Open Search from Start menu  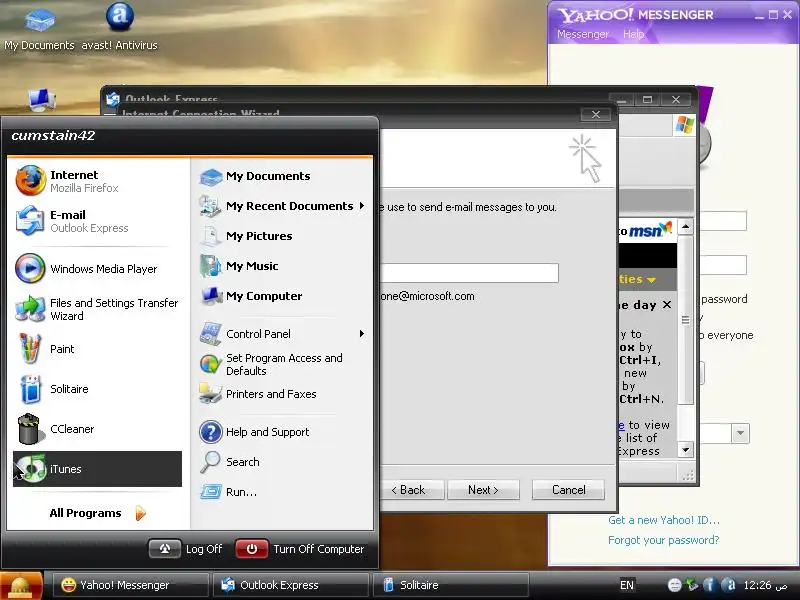(282, 462)
